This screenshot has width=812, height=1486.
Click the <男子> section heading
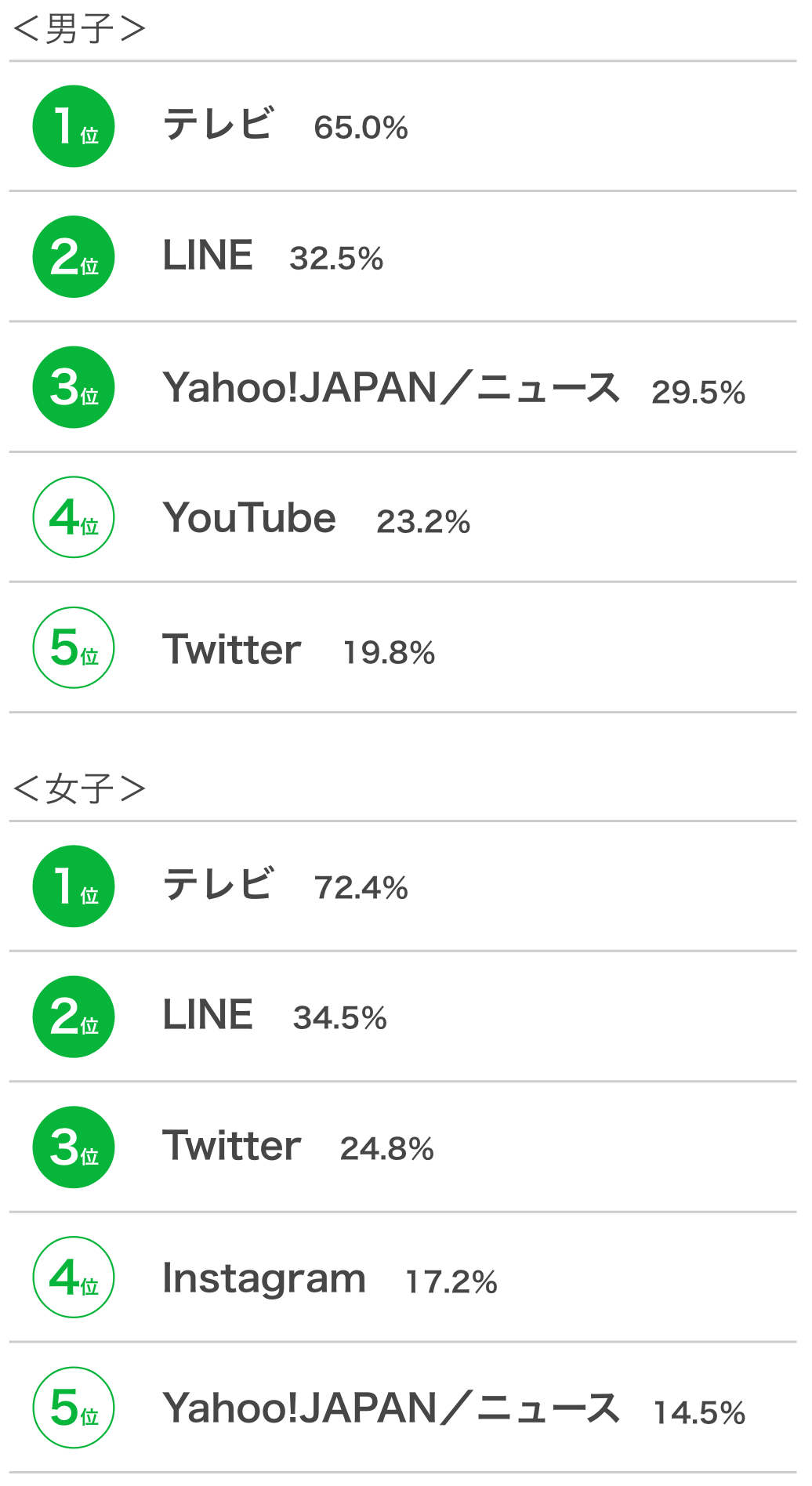coord(79,29)
